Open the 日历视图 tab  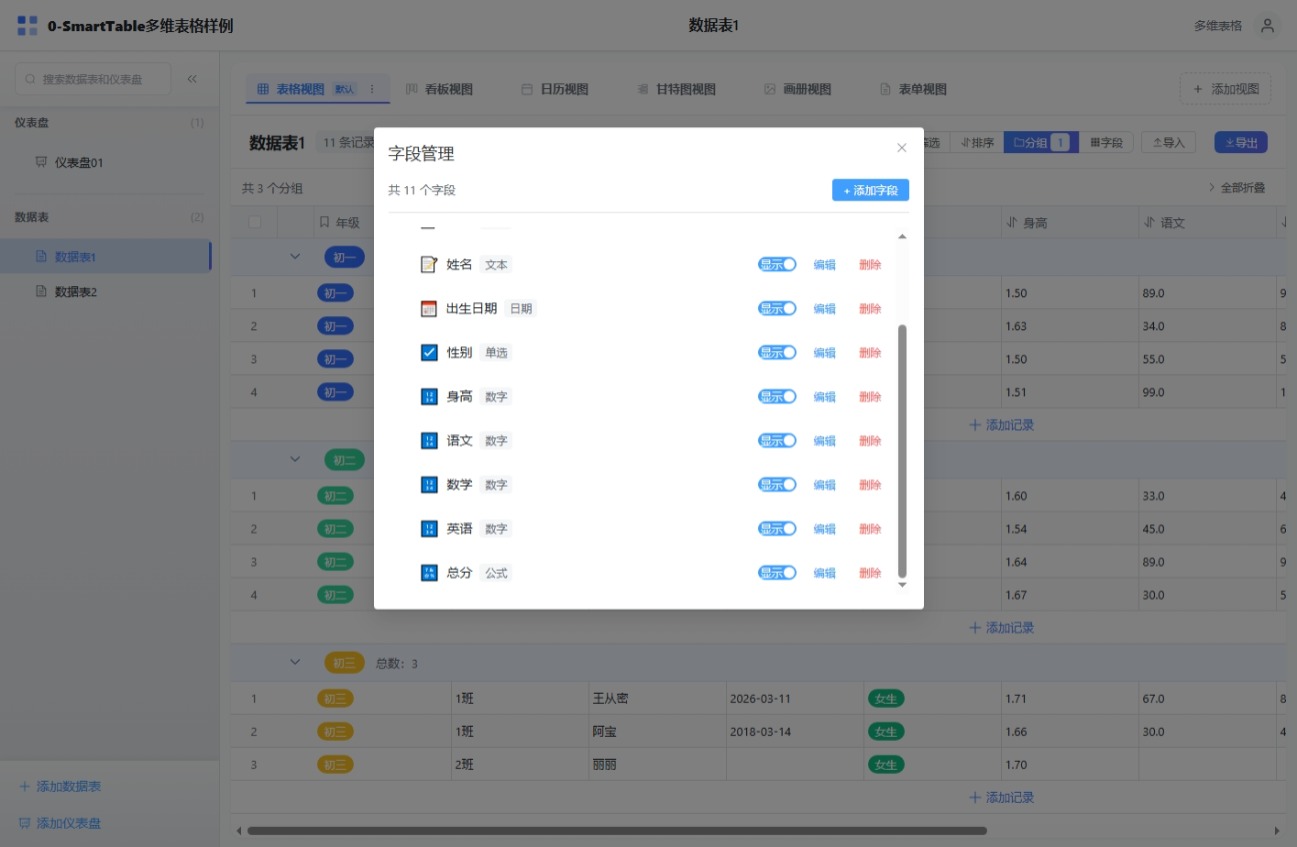point(555,89)
